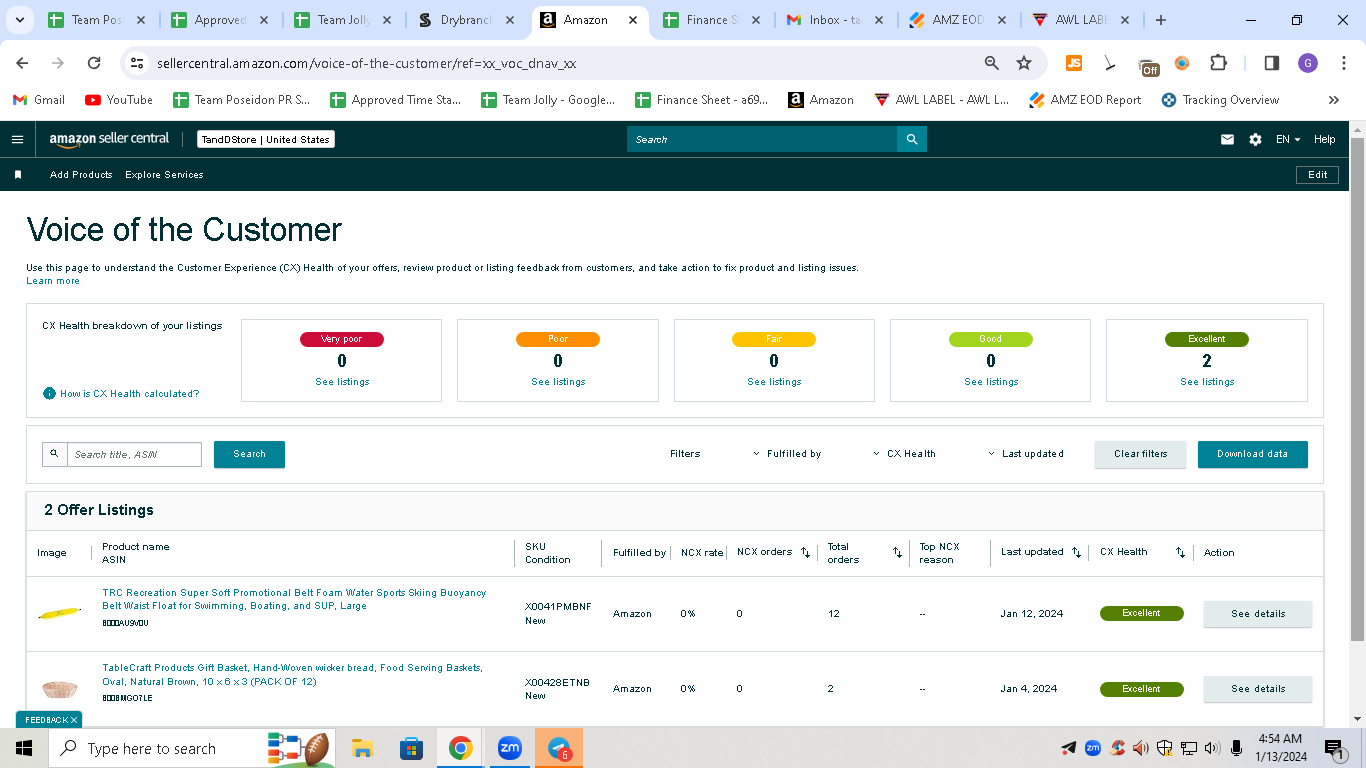Open the Seller Central hamburger menu
This screenshot has width=1366, height=768.
(17, 139)
